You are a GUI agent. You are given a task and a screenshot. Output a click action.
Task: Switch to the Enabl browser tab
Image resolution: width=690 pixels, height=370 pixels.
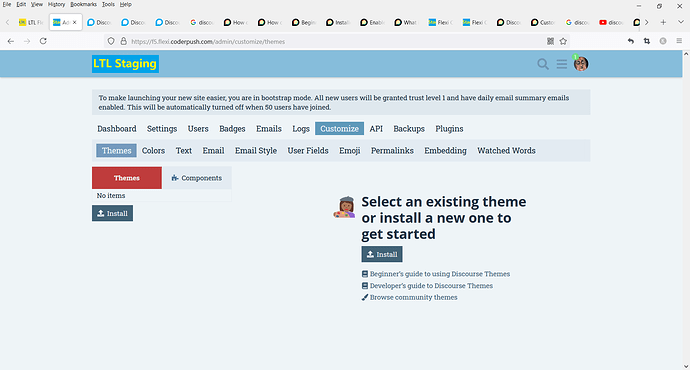point(372,22)
